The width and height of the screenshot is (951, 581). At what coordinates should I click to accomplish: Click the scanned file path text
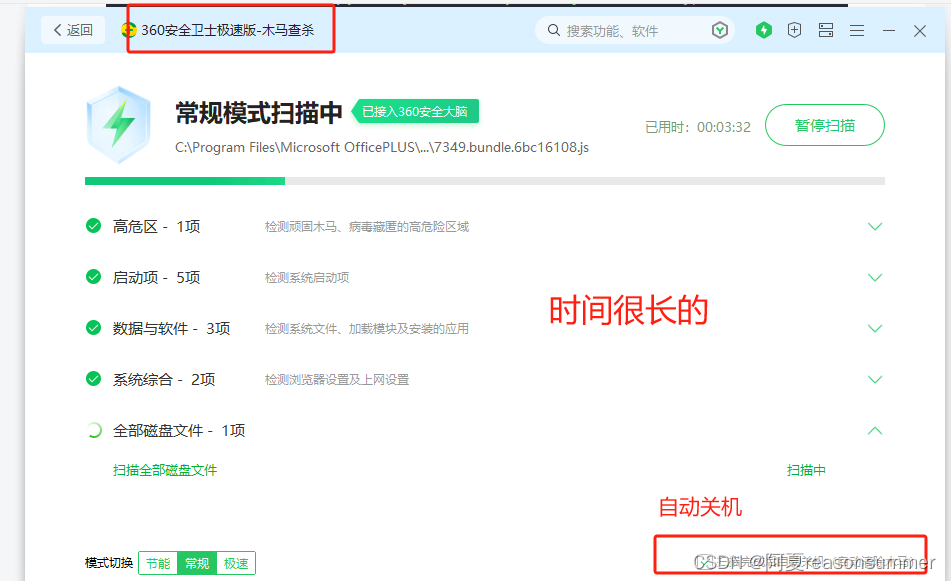pos(382,147)
